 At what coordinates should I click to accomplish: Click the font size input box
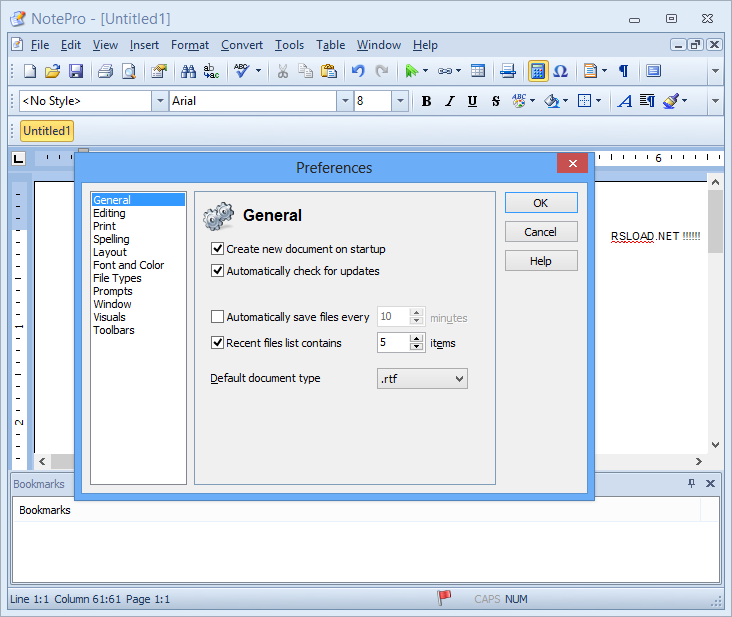coord(373,101)
